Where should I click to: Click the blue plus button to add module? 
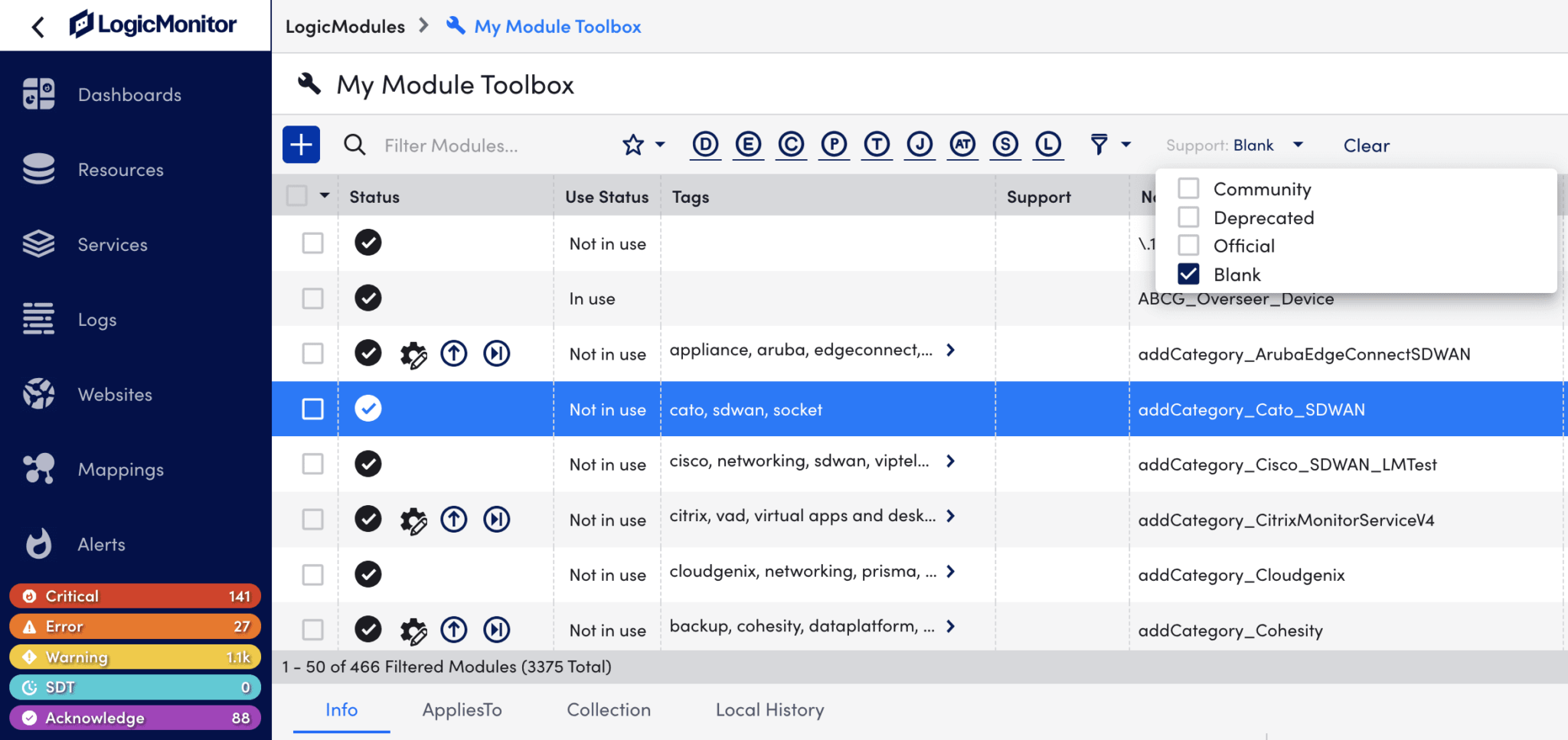click(301, 144)
